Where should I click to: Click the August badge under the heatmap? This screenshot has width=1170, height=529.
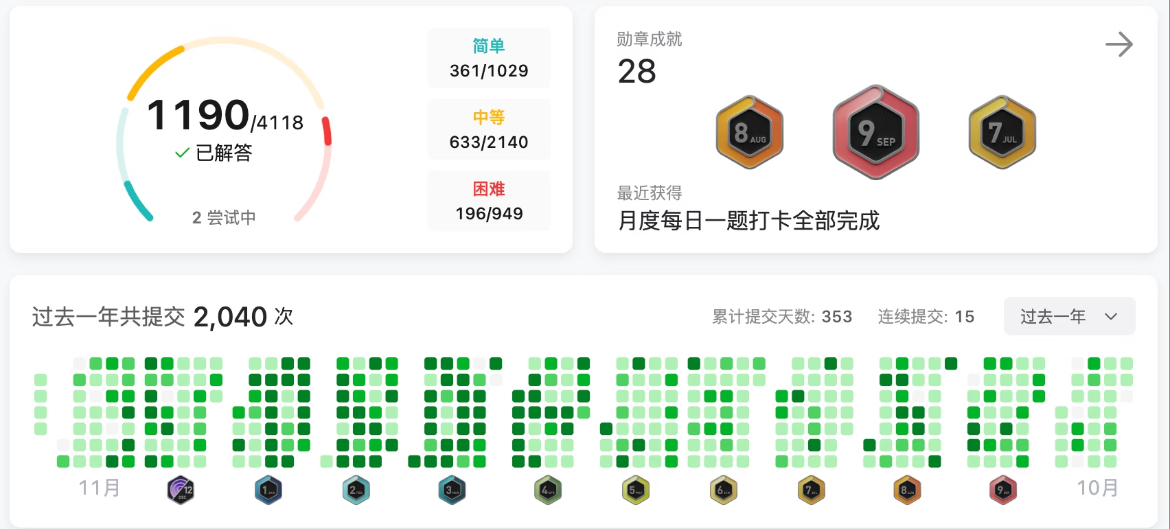pyautogui.click(x=907, y=489)
